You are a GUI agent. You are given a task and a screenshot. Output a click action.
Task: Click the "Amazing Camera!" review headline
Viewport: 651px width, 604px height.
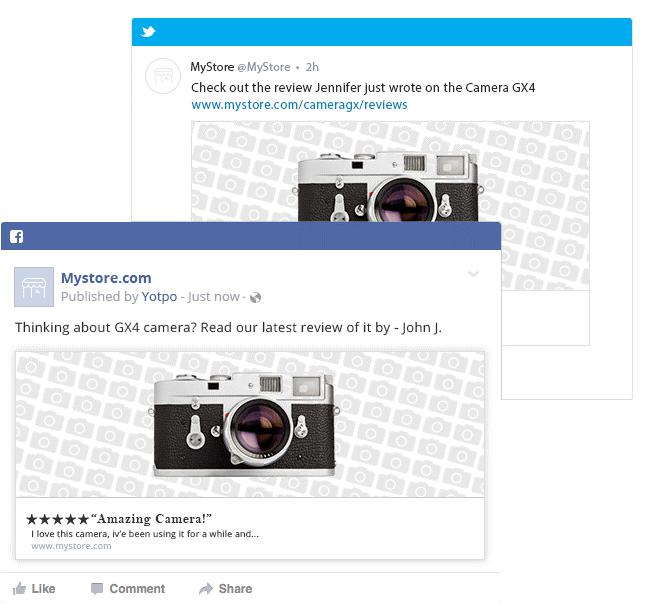click(x=151, y=518)
